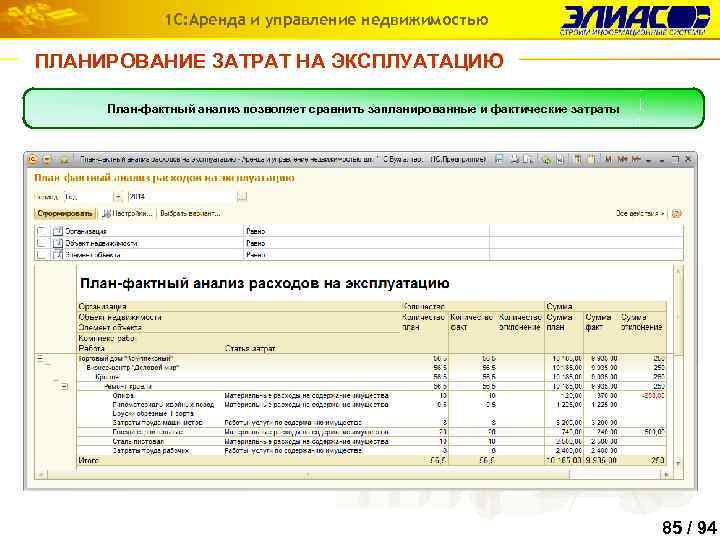Click Сформировать to generate the report
Screen dimensions: 720x540
(x=65, y=214)
